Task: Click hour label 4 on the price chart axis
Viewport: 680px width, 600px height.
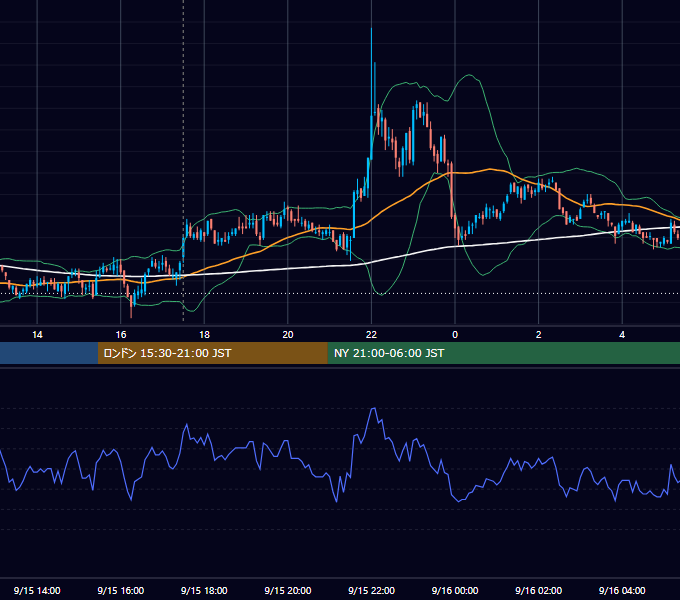Action: [622, 334]
